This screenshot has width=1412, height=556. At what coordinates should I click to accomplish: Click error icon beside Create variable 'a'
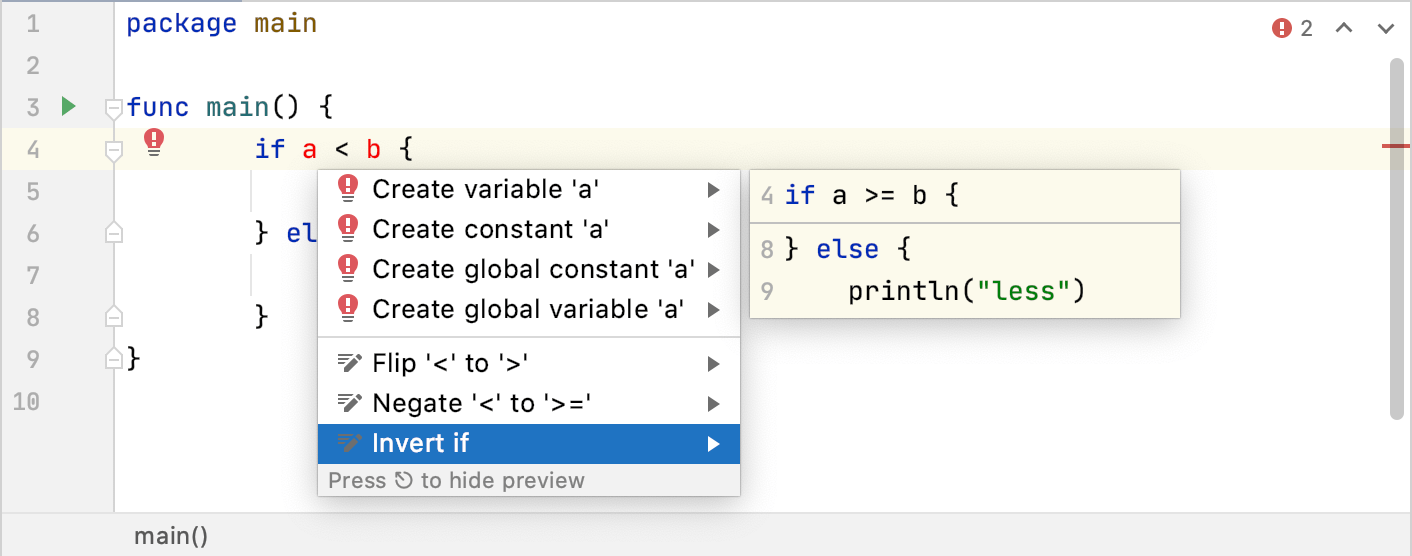tap(348, 189)
